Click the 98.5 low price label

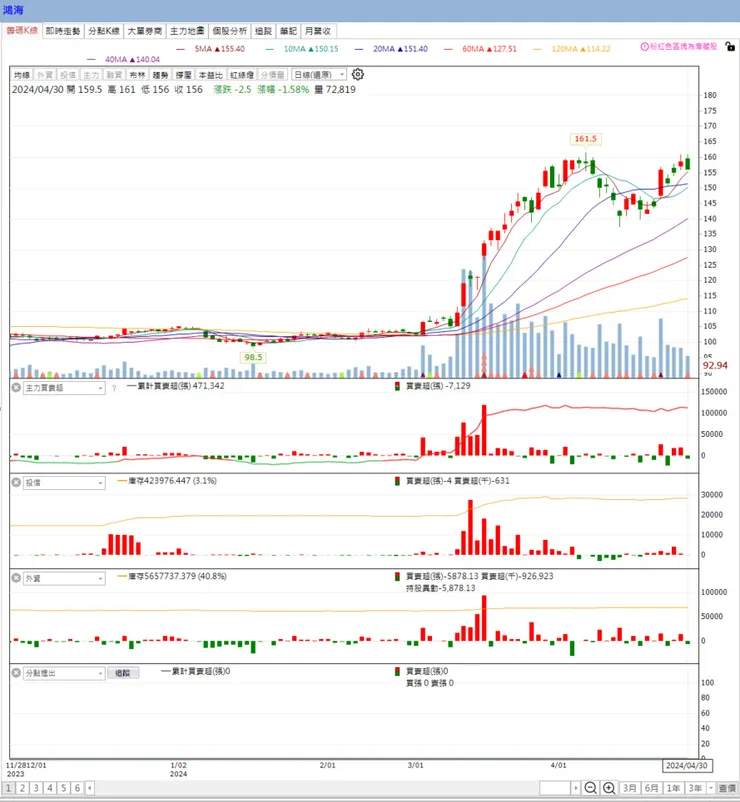pos(253,357)
